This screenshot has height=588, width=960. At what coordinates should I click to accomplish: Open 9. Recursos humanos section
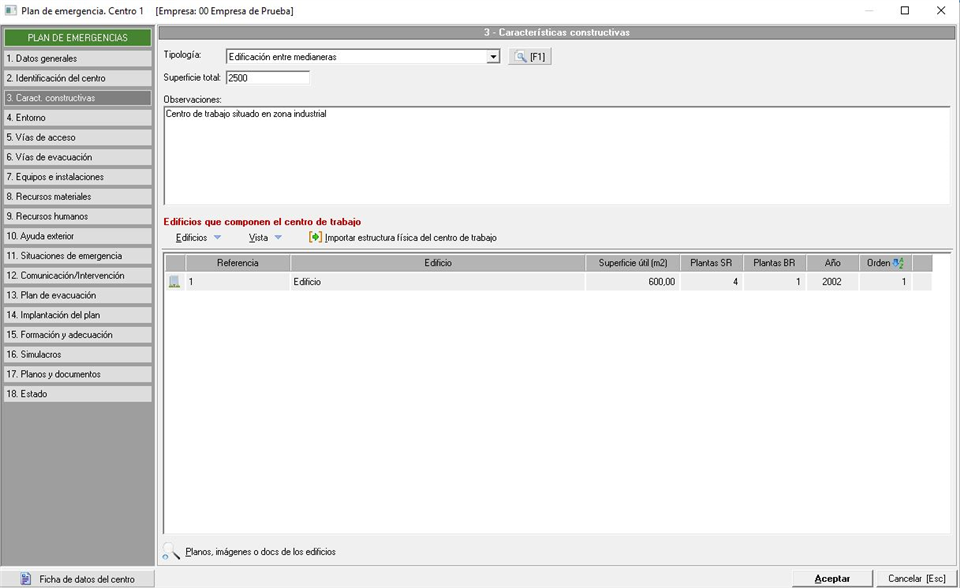pyautogui.click(x=78, y=216)
